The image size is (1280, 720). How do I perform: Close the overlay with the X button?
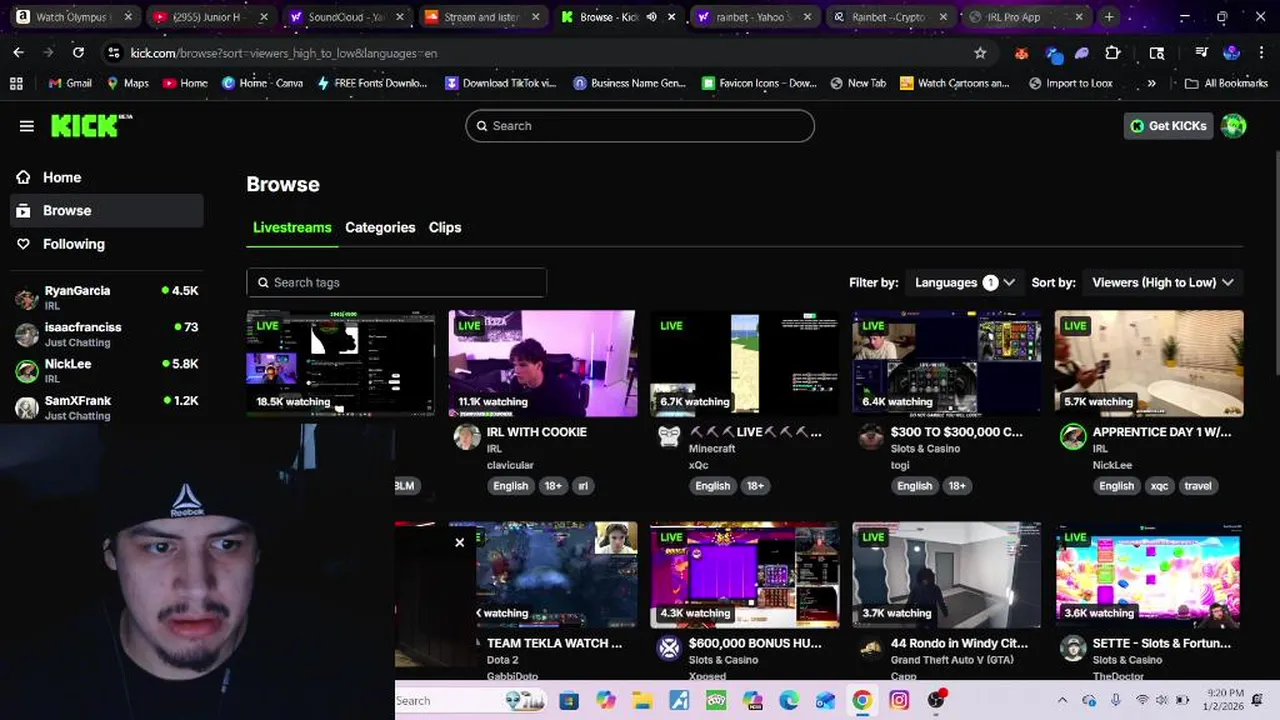click(459, 543)
